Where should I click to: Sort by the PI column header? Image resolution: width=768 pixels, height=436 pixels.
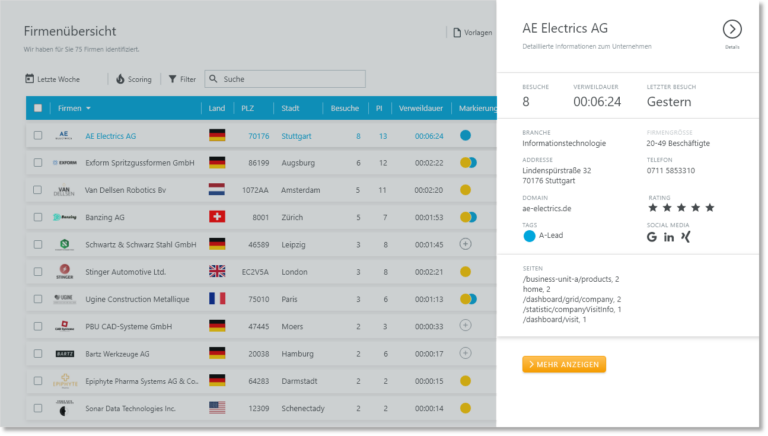coord(379,108)
